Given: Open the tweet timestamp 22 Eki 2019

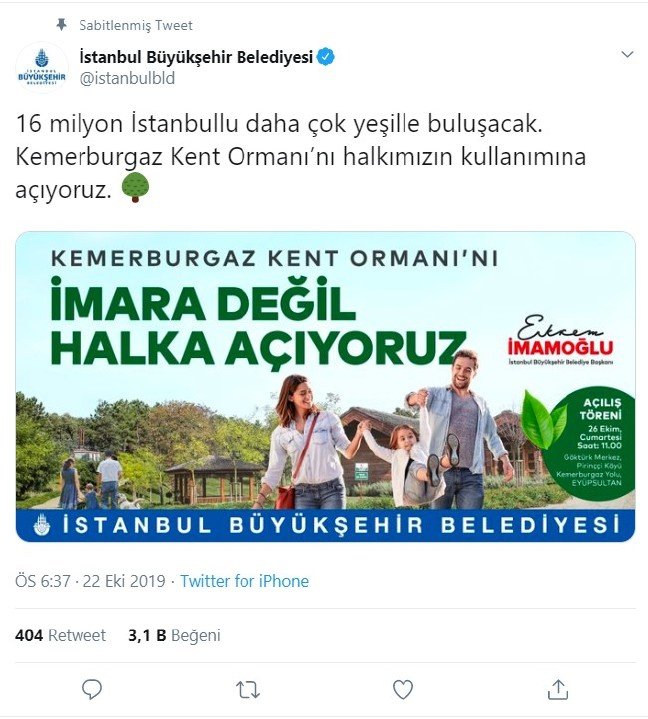Looking at the screenshot, I should point(90,581).
